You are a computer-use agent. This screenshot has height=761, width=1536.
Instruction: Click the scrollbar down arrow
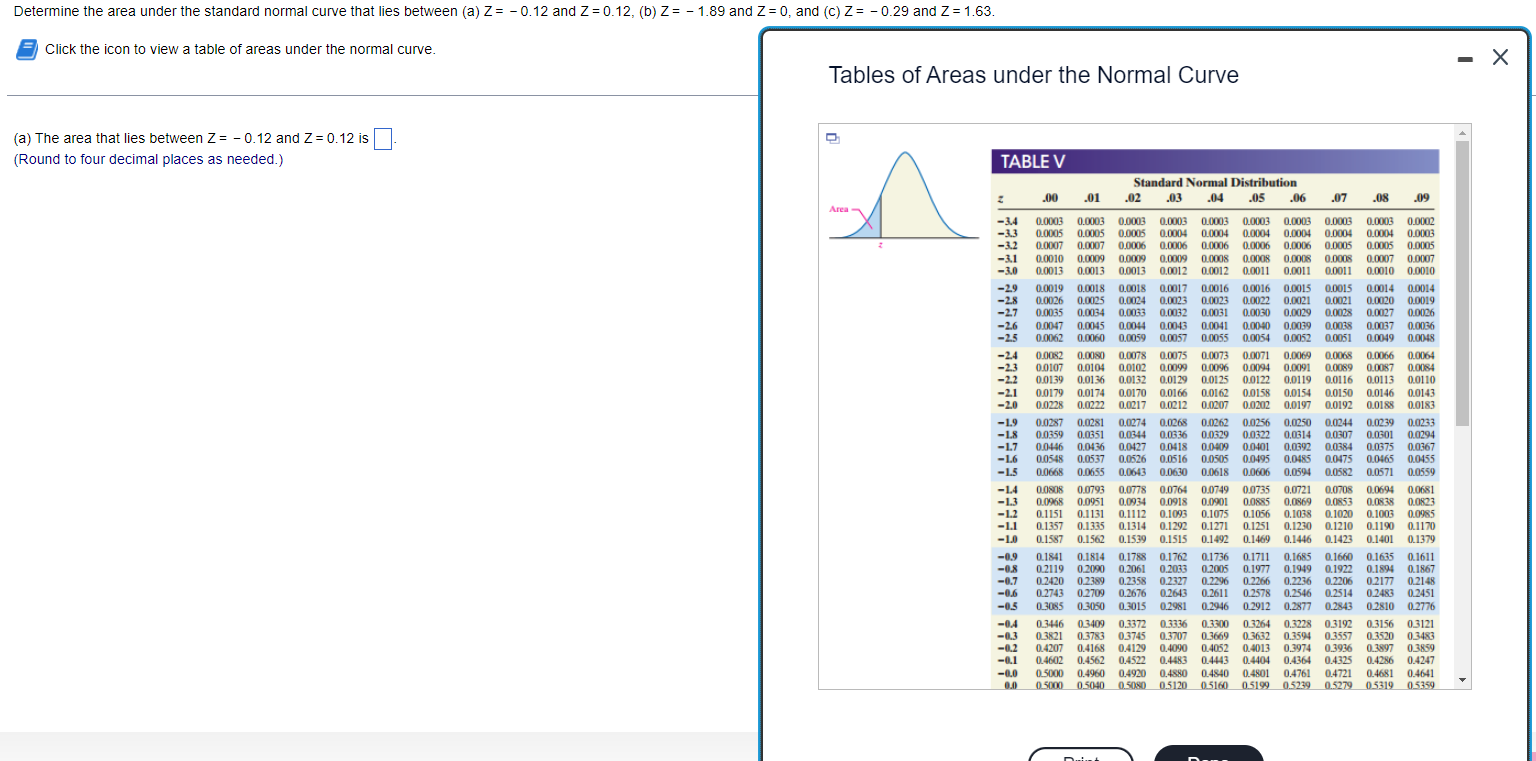1461,679
